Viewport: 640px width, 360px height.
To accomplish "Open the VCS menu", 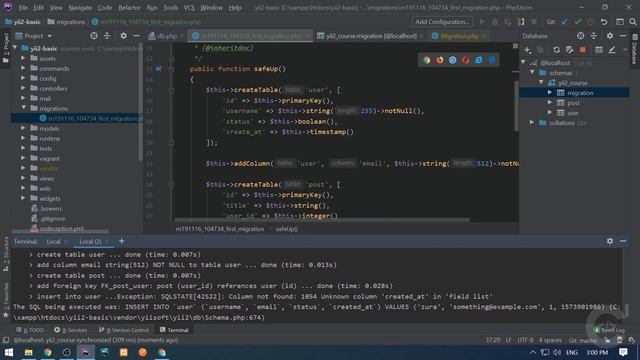I will pos(189,8).
